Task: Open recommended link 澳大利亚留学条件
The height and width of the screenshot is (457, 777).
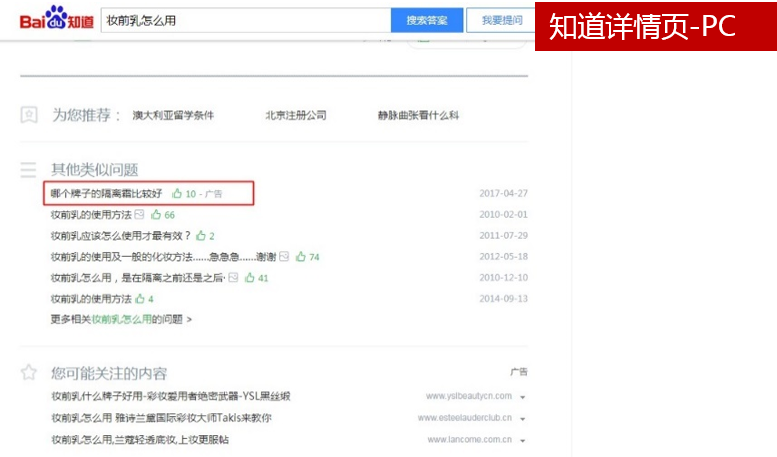Action: [173, 115]
